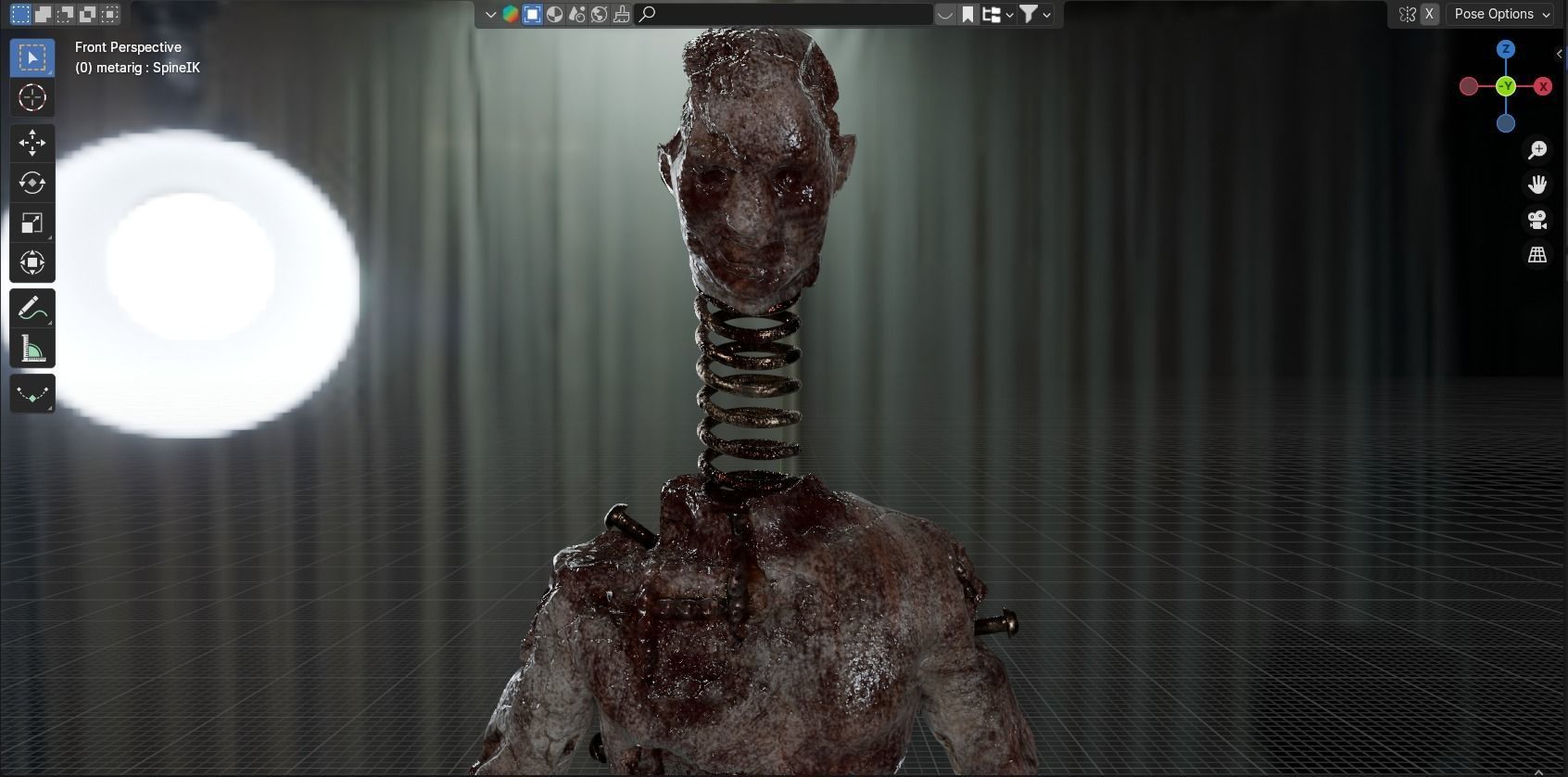Expand the sidebar with the small arrow

(x=1560, y=54)
